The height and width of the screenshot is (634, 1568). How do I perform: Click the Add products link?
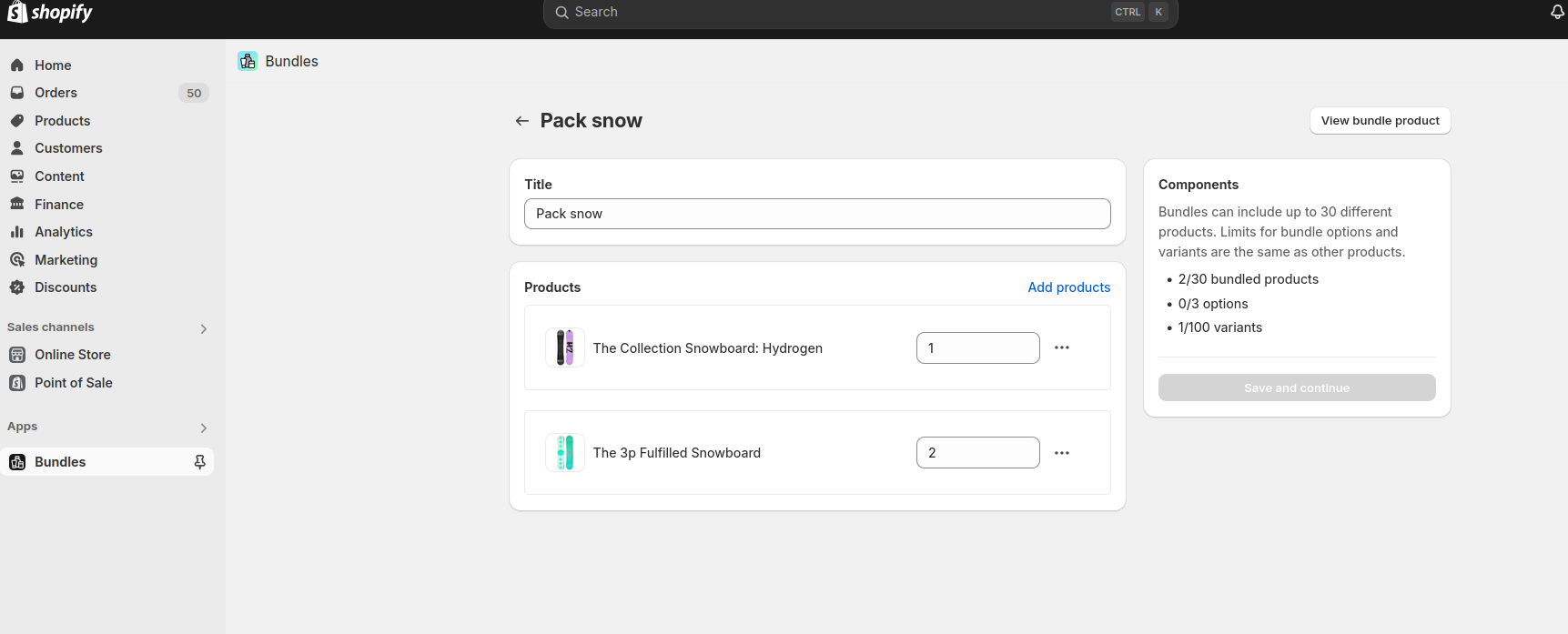[1068, 287]
